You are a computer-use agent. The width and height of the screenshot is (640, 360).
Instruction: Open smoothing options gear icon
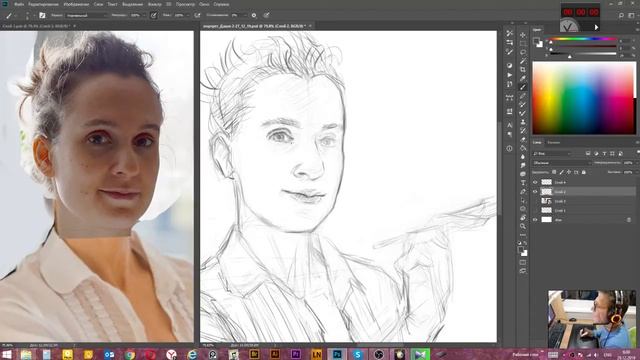tap(254, 15)
